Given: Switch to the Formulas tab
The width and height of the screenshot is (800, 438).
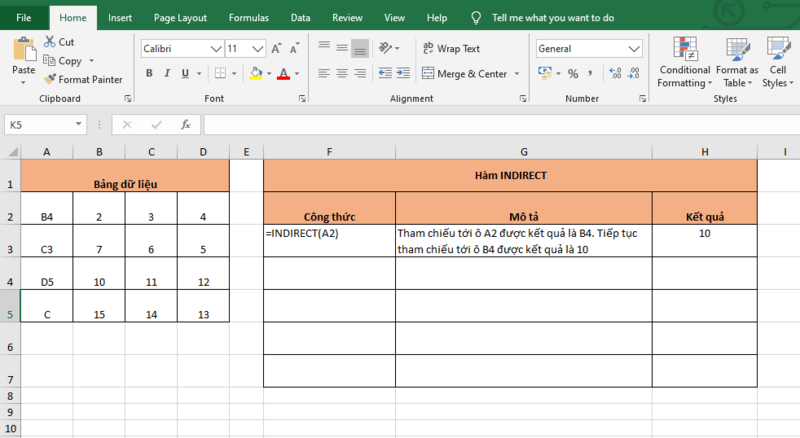Looking at the screenshot, I should point(248,18).
